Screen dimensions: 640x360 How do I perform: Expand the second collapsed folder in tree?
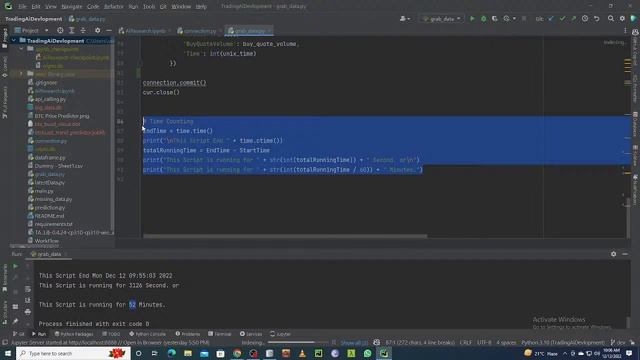tap(21, 74)
